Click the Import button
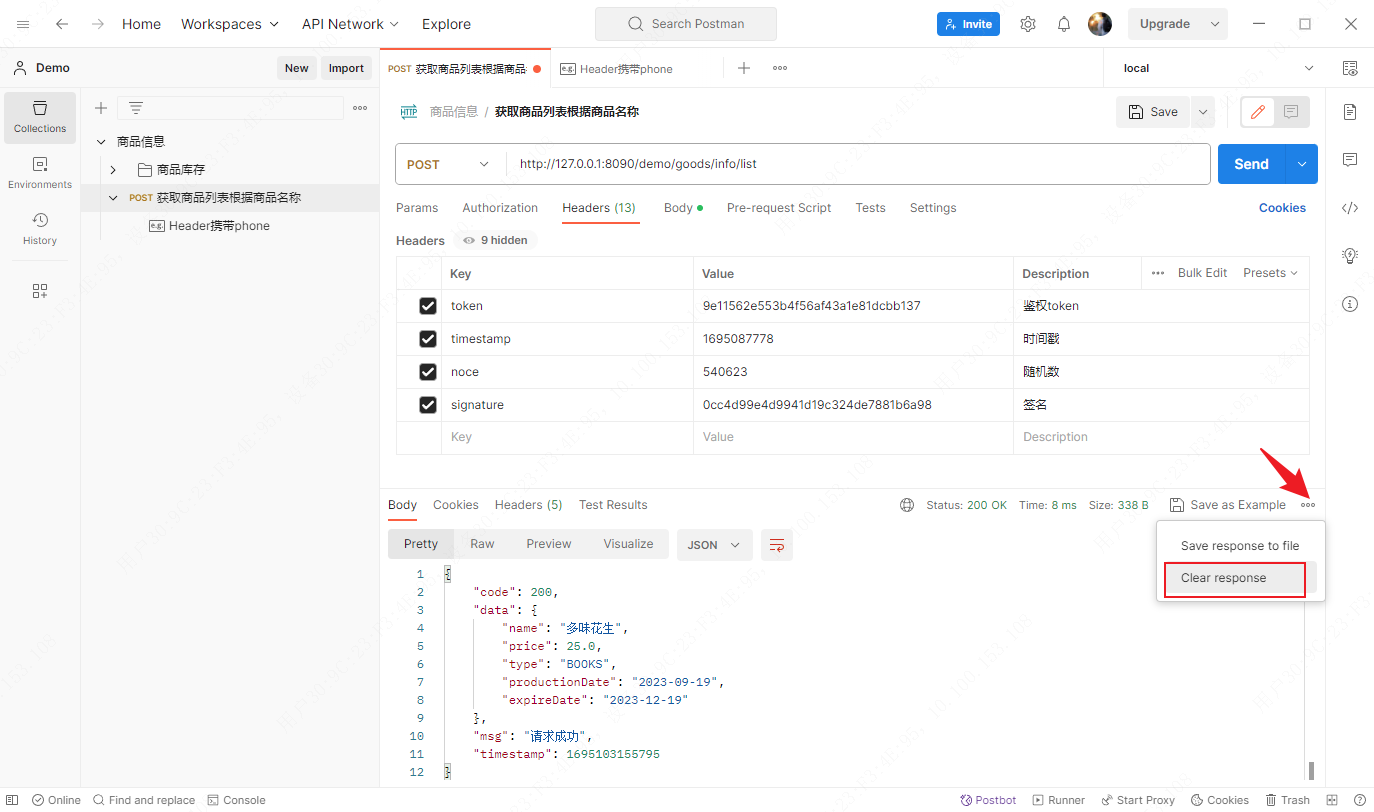 pyautogui.click(x=346, y=68)
